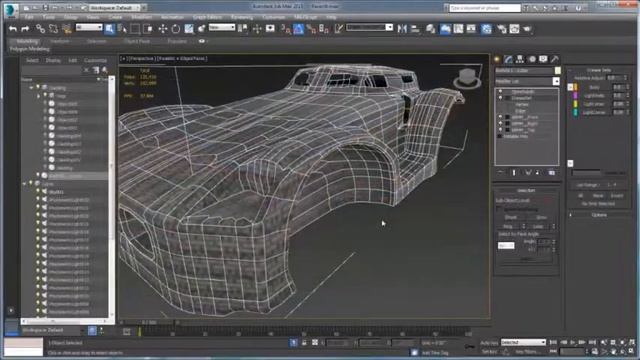Click the All button in Crease Sets
640x360 pixels.
point(580,196)
